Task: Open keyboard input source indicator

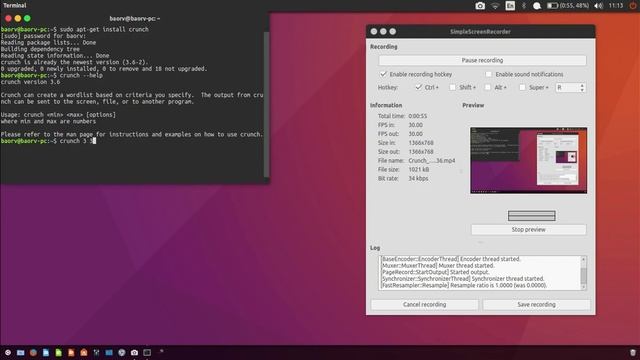Action: 510,6
